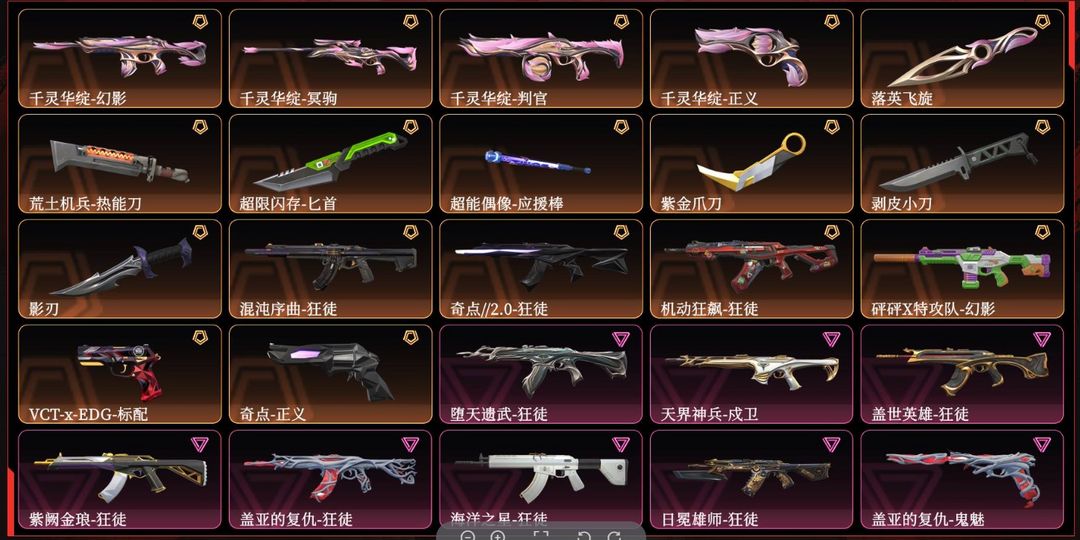
Task: Select the 天界神兵-戍卫 skin card
Action: [751, 375]
